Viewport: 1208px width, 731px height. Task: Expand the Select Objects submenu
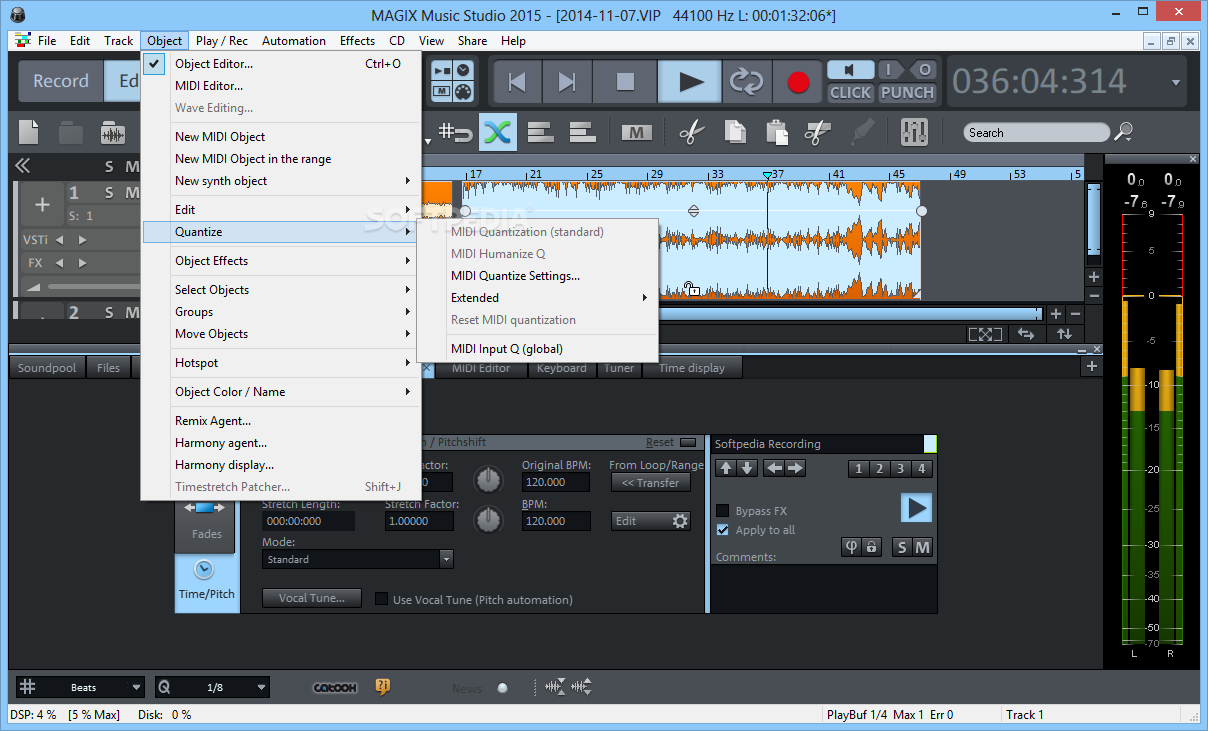280,289
